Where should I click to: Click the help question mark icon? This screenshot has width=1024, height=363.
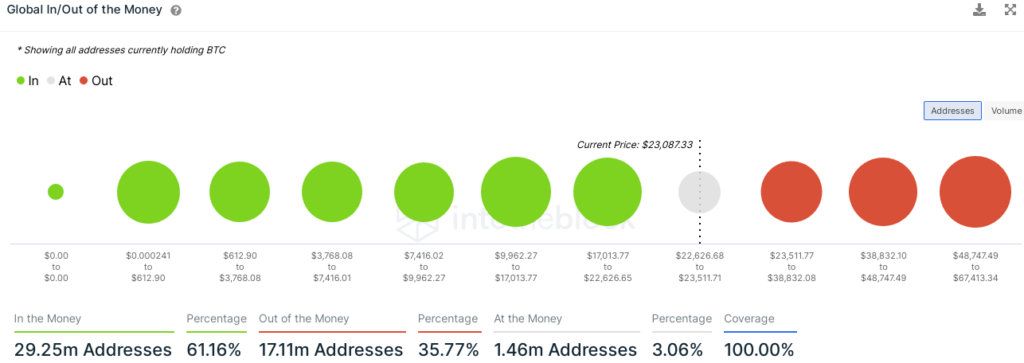click(x=176, y=11)
